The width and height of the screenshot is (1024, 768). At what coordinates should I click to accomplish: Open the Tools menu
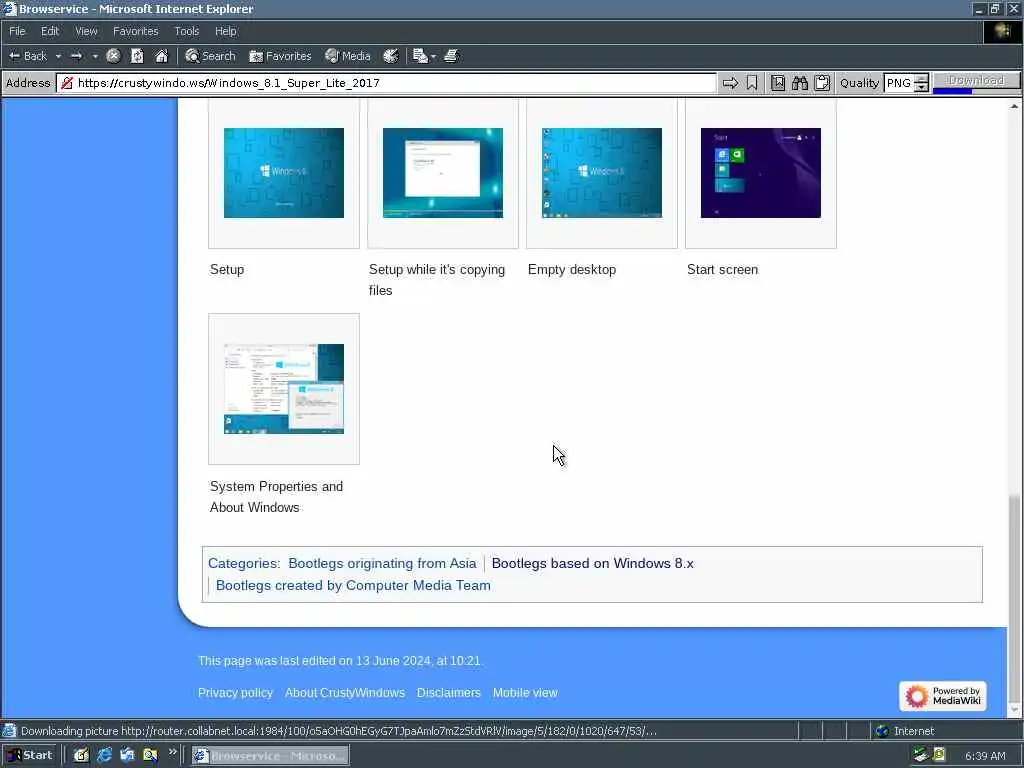click(x=187, y=31)
